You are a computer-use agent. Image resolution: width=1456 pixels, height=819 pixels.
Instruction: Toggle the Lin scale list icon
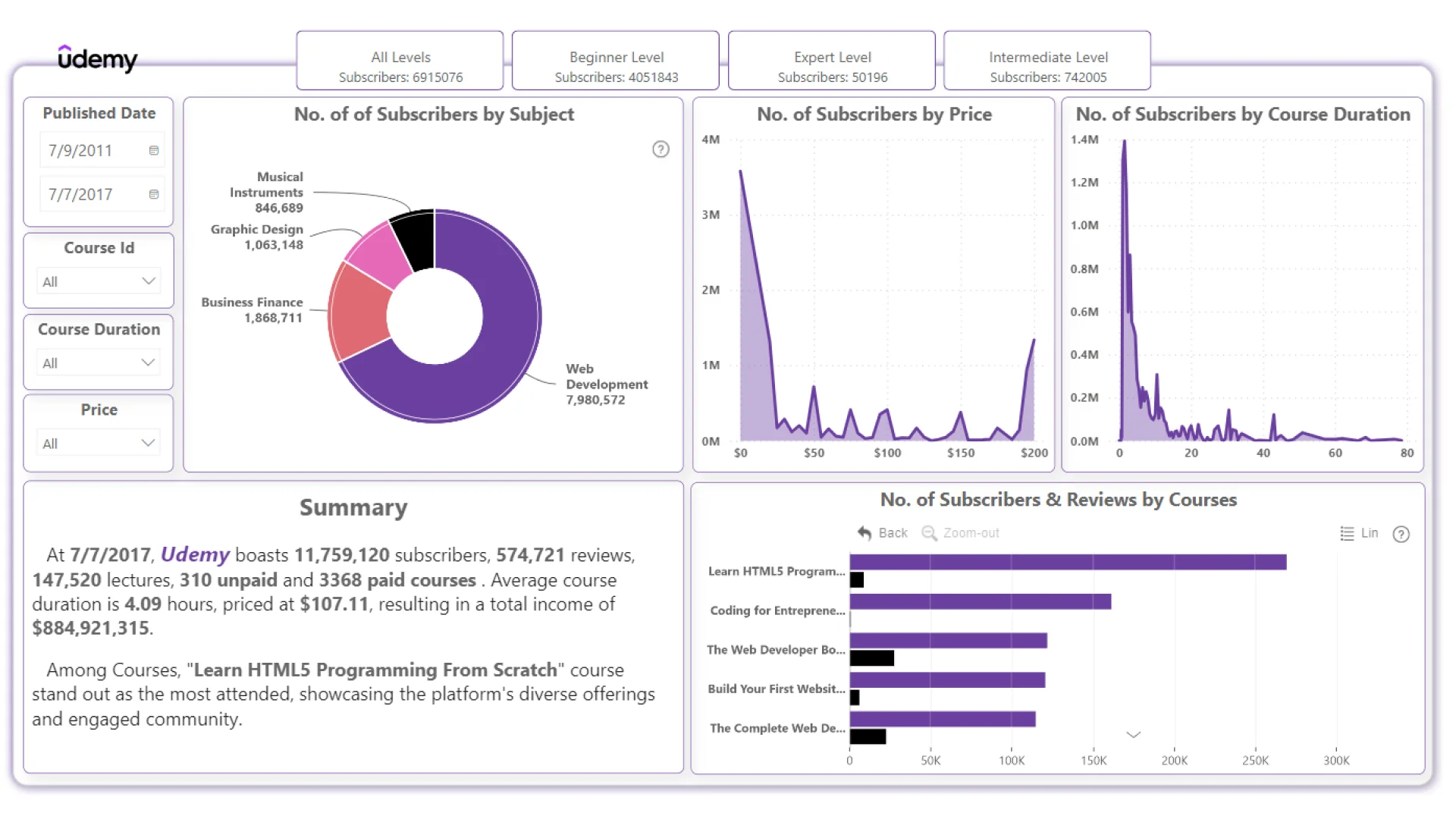1347,534
